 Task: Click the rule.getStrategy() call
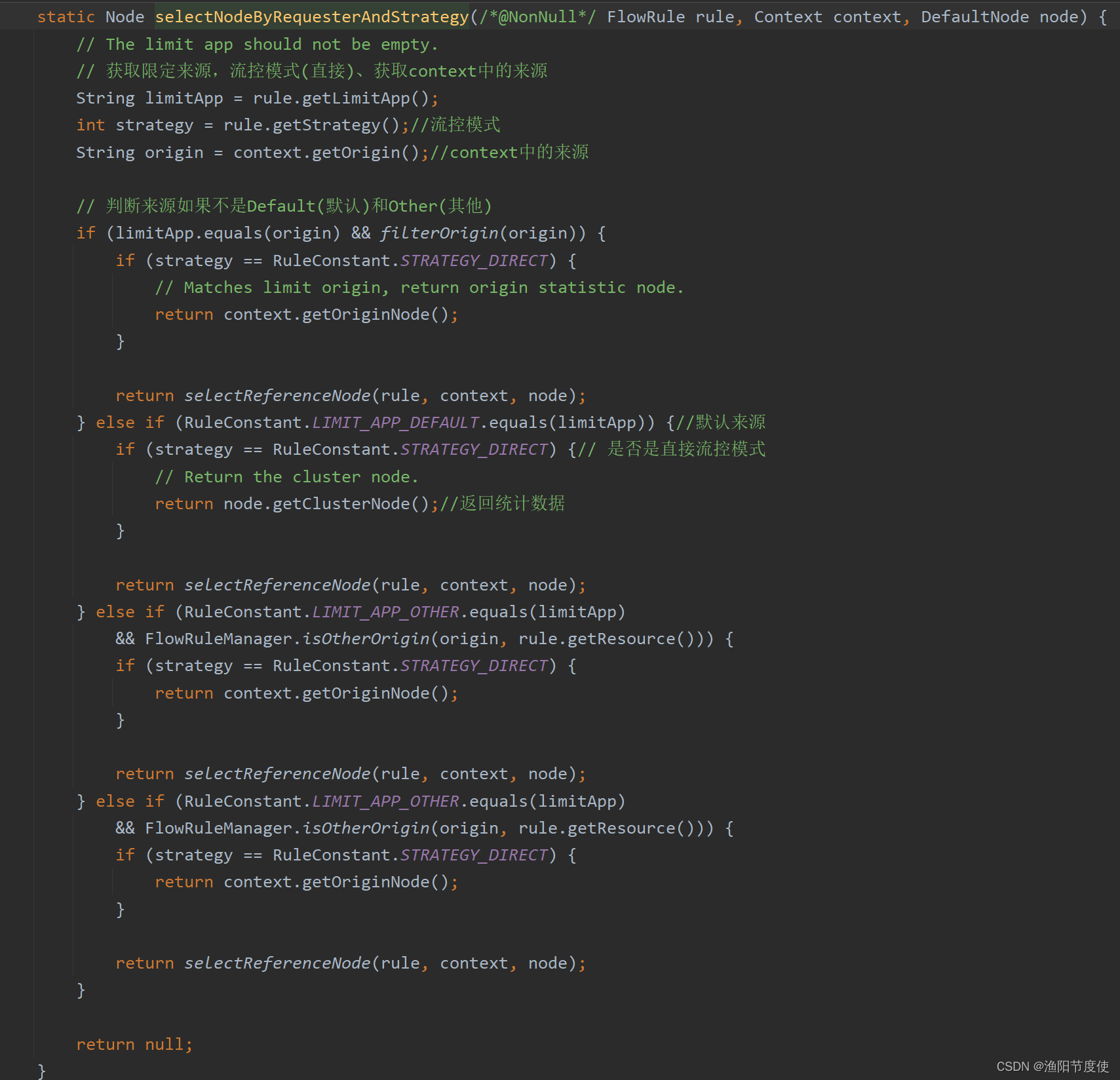click(x=311, y=125)
